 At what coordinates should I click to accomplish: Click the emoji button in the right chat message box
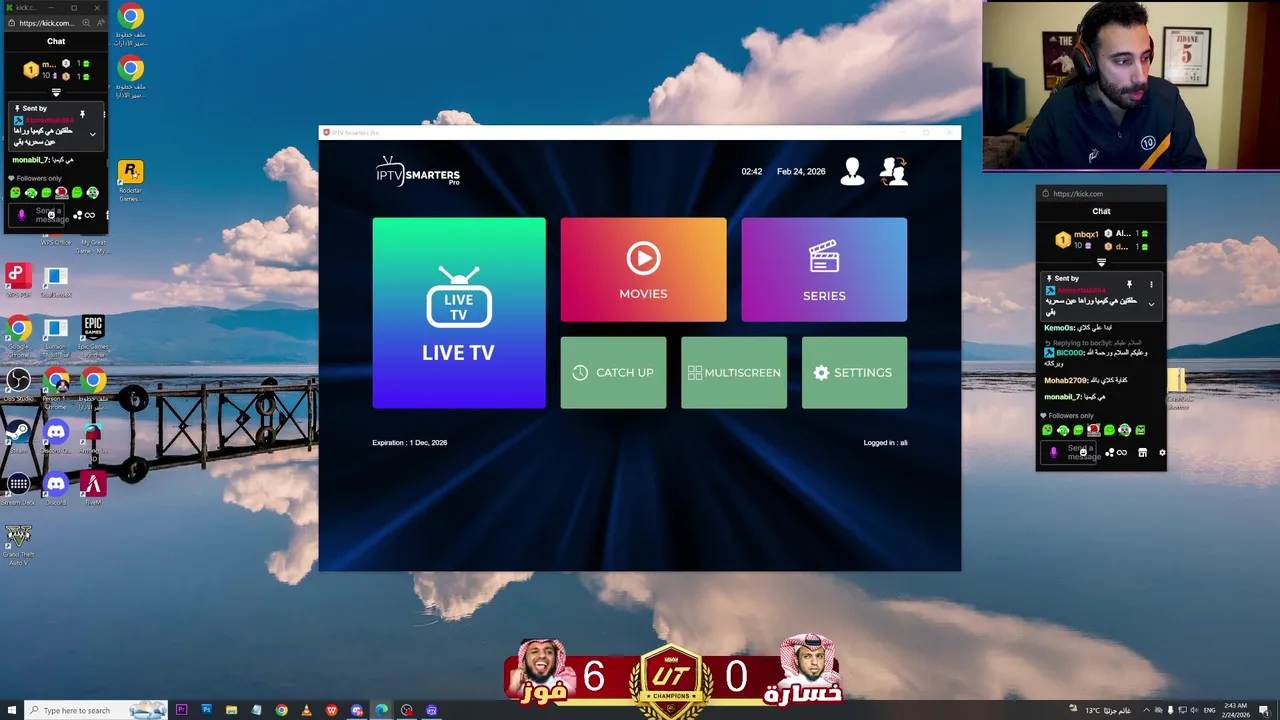[x=1083, y=453]
